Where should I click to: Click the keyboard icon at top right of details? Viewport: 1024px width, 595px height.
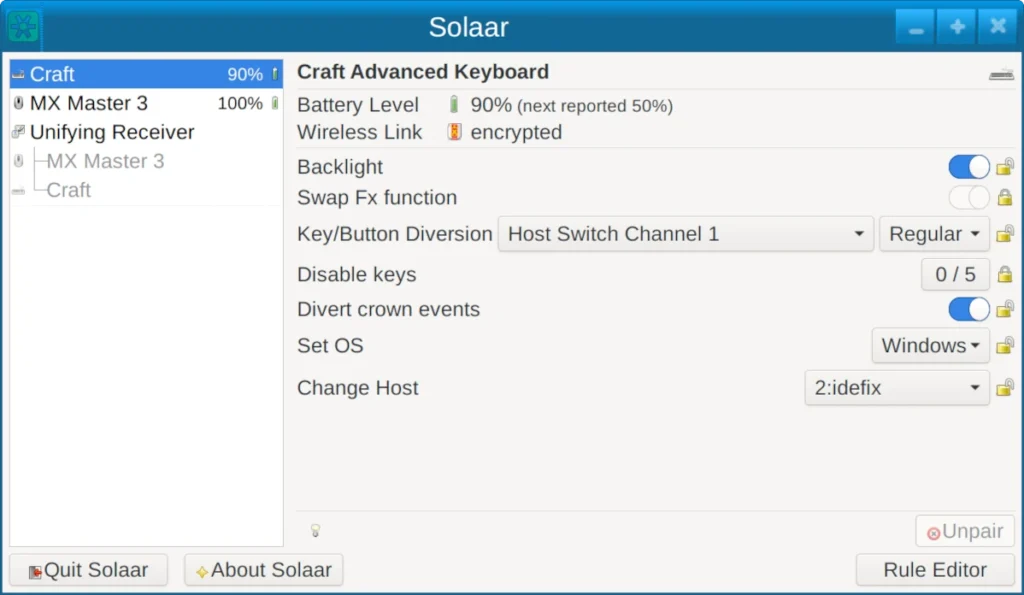pyautogui.click(x=1000, y=73)
